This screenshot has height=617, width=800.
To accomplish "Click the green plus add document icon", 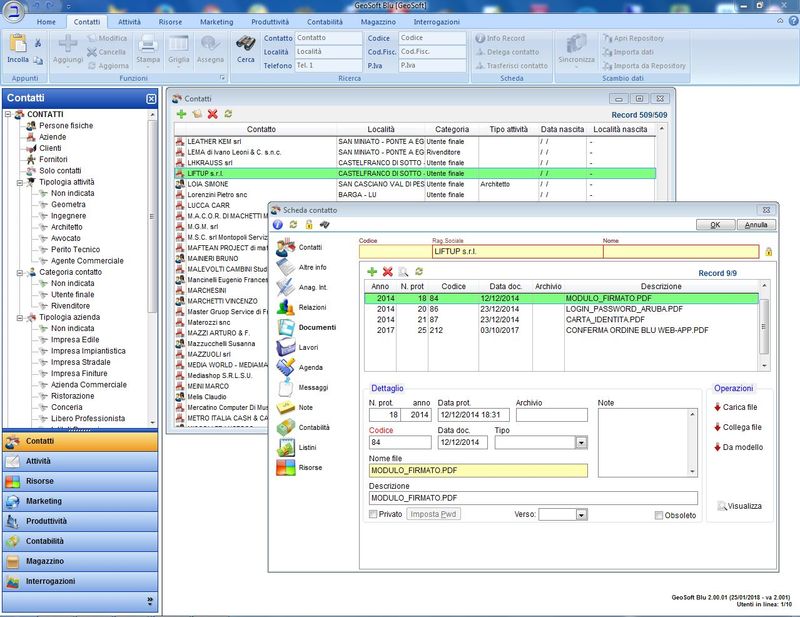I will [x=372, y=271].
